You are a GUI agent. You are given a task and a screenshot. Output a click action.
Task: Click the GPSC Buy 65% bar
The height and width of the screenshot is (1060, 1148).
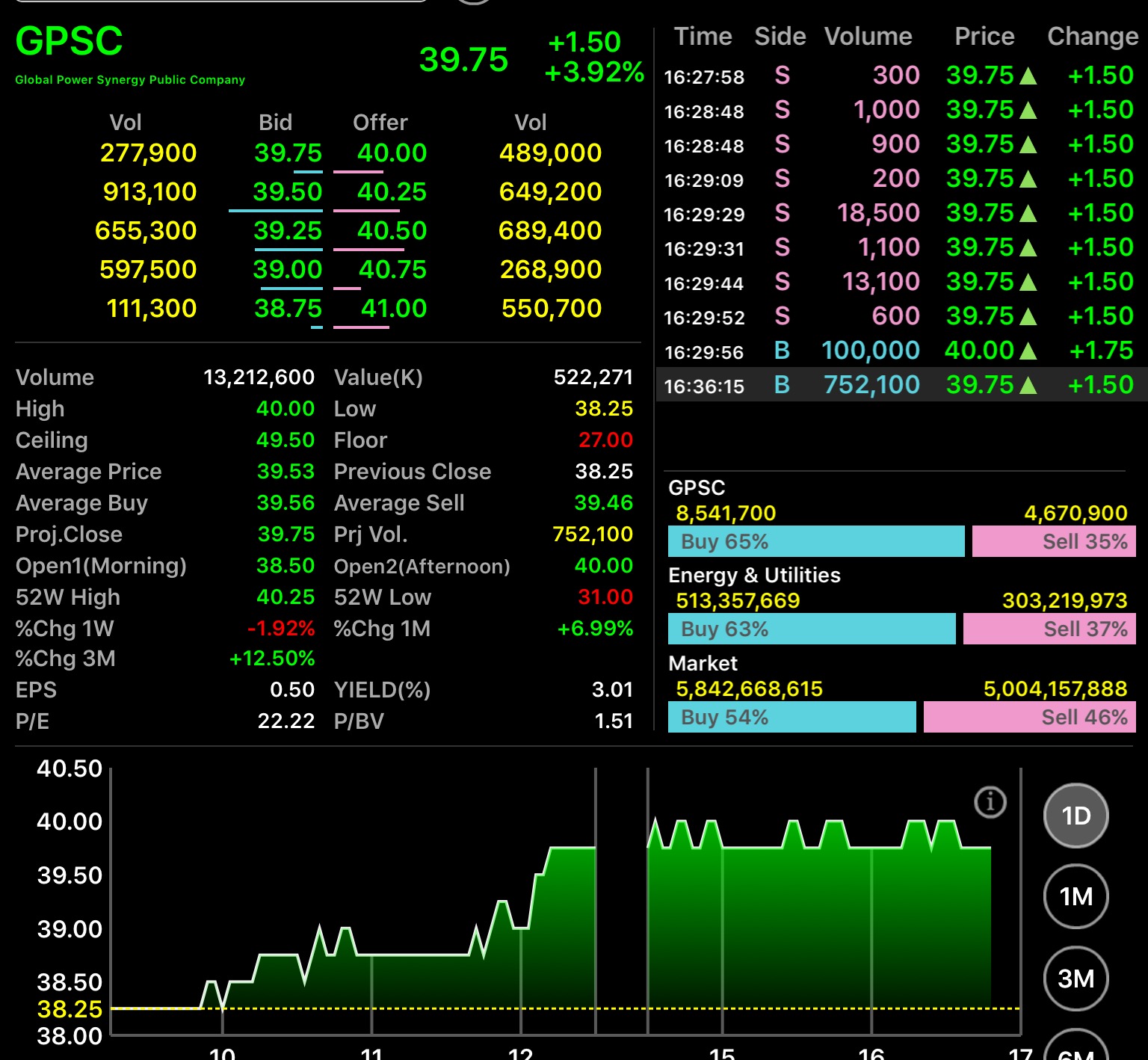tap(815, 542)
